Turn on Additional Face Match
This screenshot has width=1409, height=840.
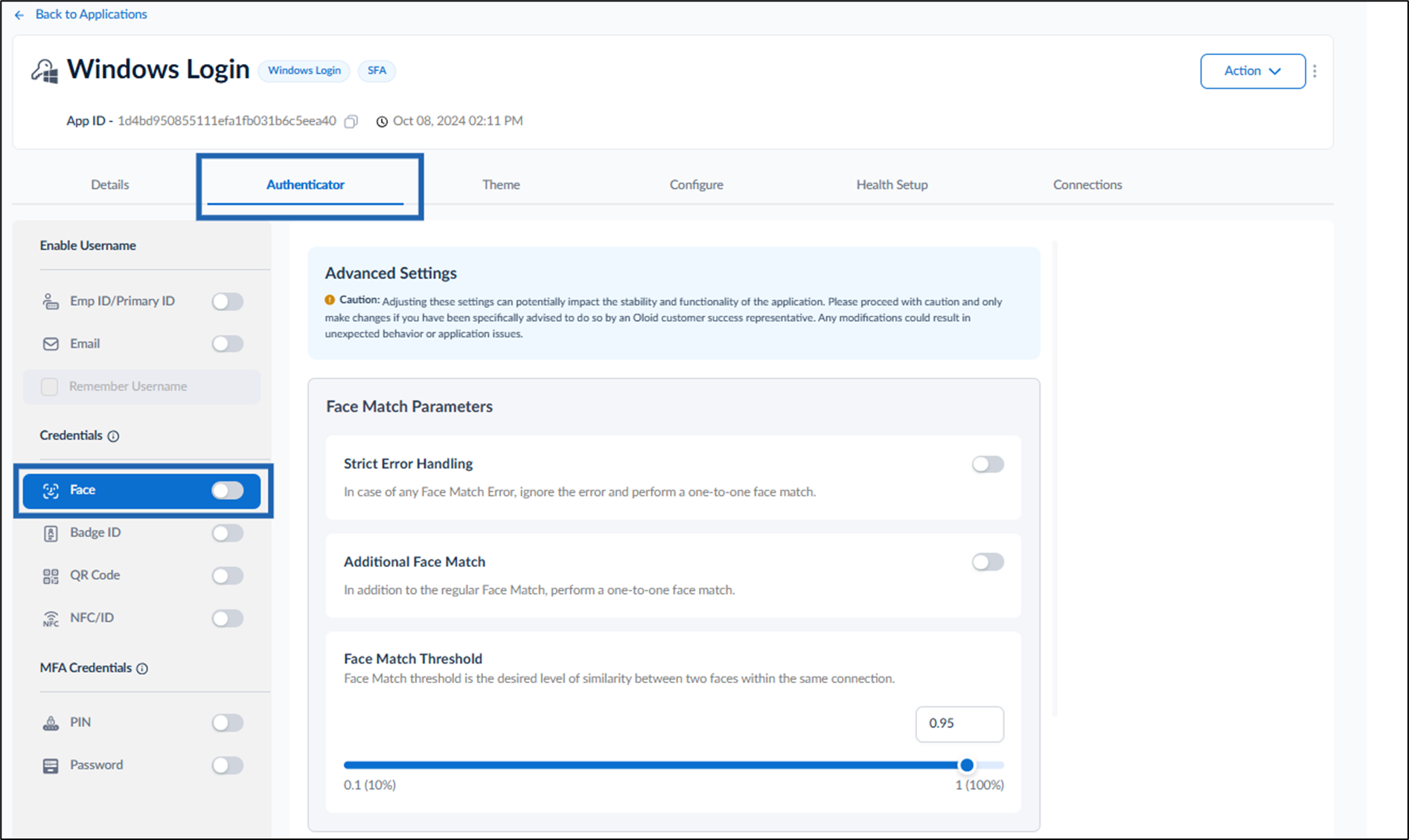pyautogui.click(x=988, y=562)
